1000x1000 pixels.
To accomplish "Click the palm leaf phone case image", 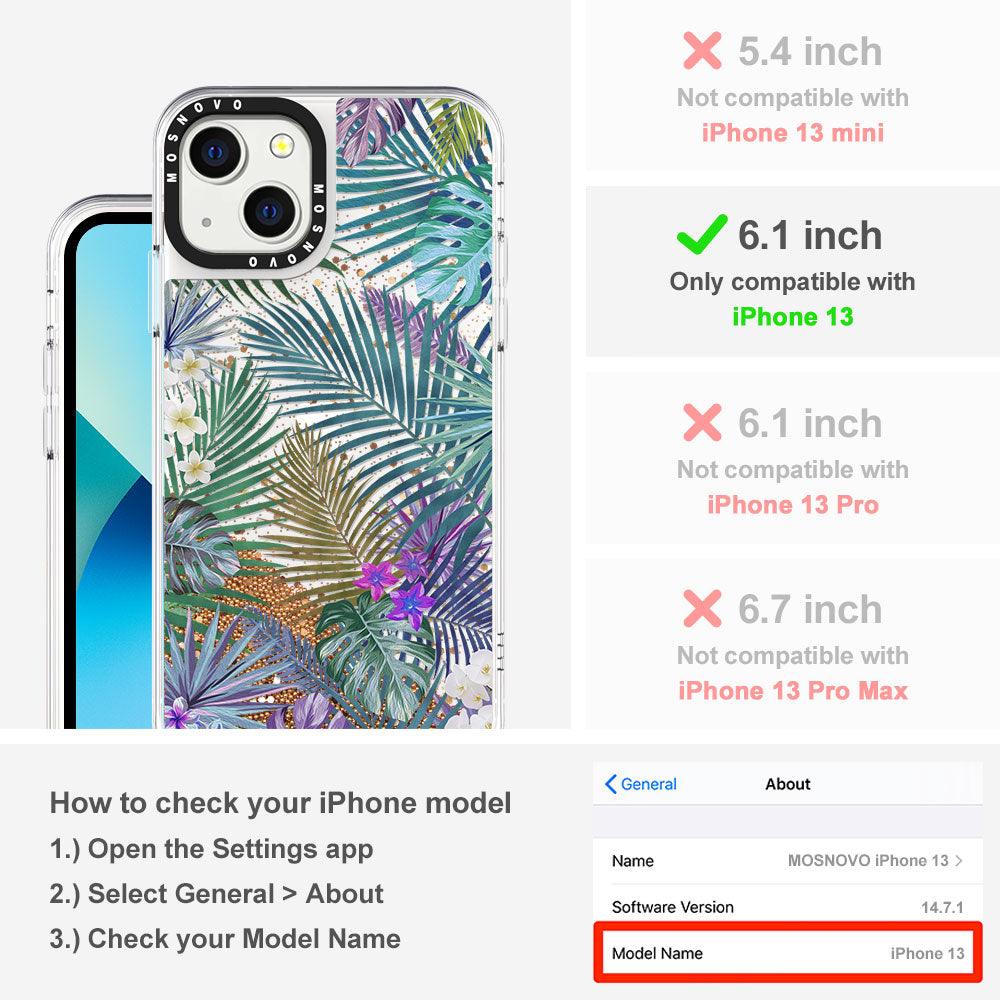I will click(x=328, y=408).
